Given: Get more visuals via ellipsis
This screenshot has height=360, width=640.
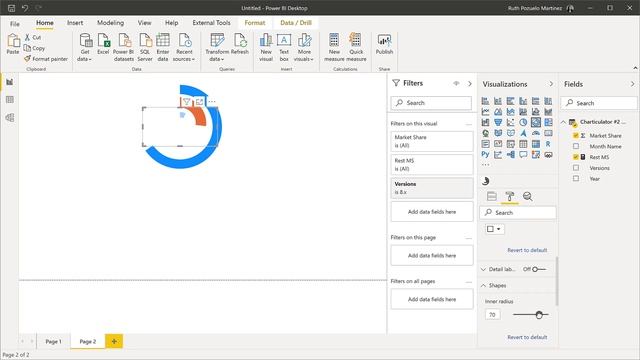Looking at the screenshot, I should (x=485, y=165).
